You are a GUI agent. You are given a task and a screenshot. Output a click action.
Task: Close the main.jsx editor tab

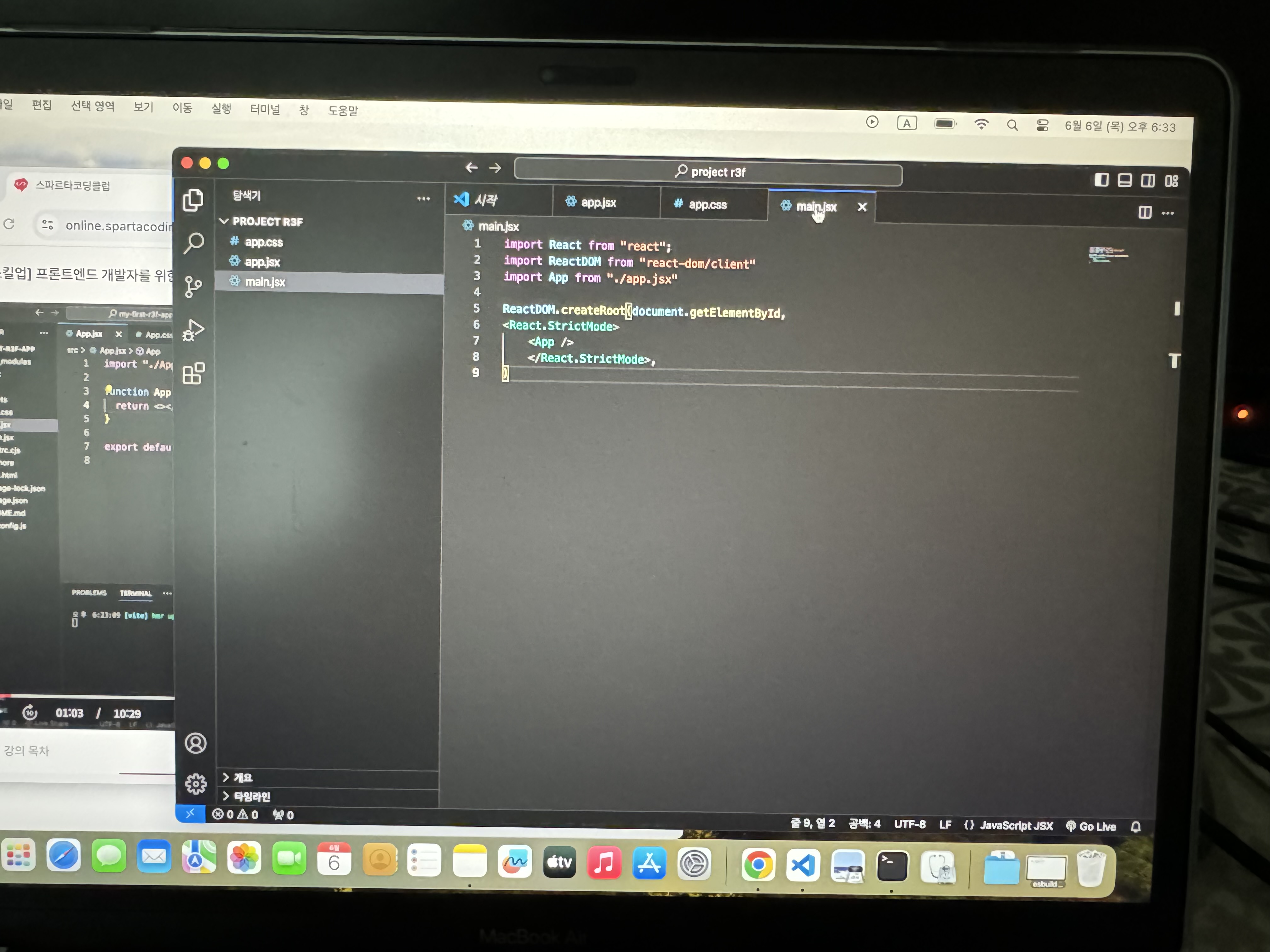[x=862, y=207]
